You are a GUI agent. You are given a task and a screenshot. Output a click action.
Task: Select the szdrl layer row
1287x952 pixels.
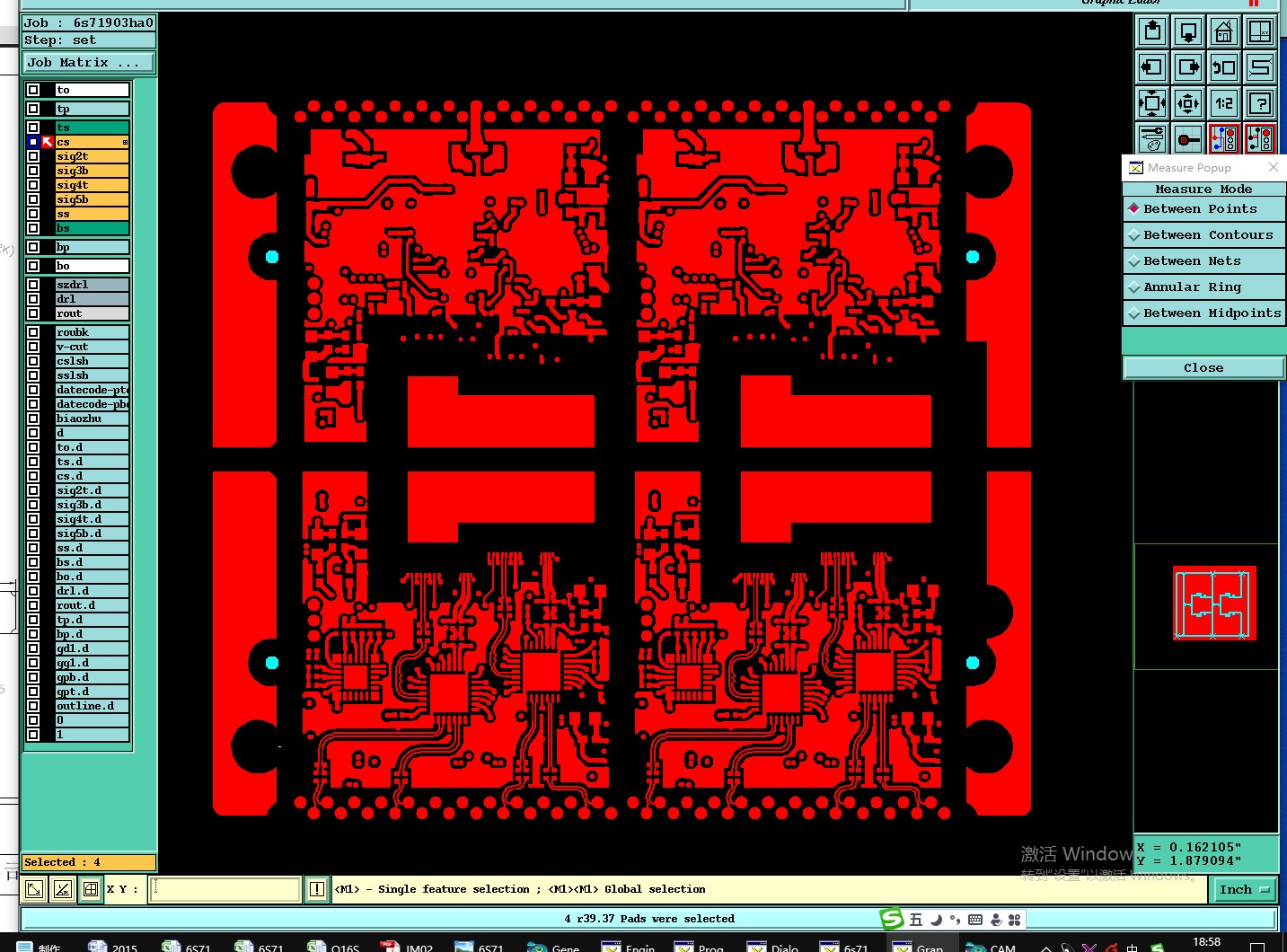(92, 285)
